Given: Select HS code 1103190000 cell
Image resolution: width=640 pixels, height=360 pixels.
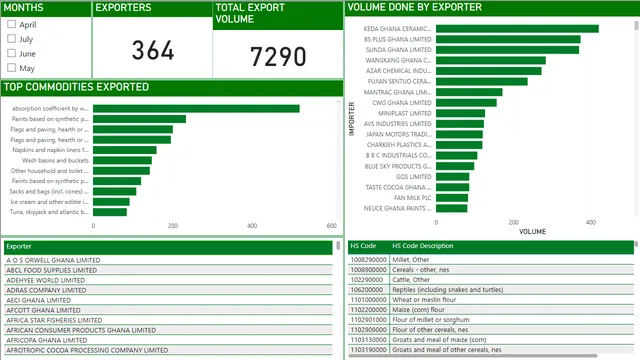Looking at the screenshot, I should pyautogui.click(x=368, y=350).
